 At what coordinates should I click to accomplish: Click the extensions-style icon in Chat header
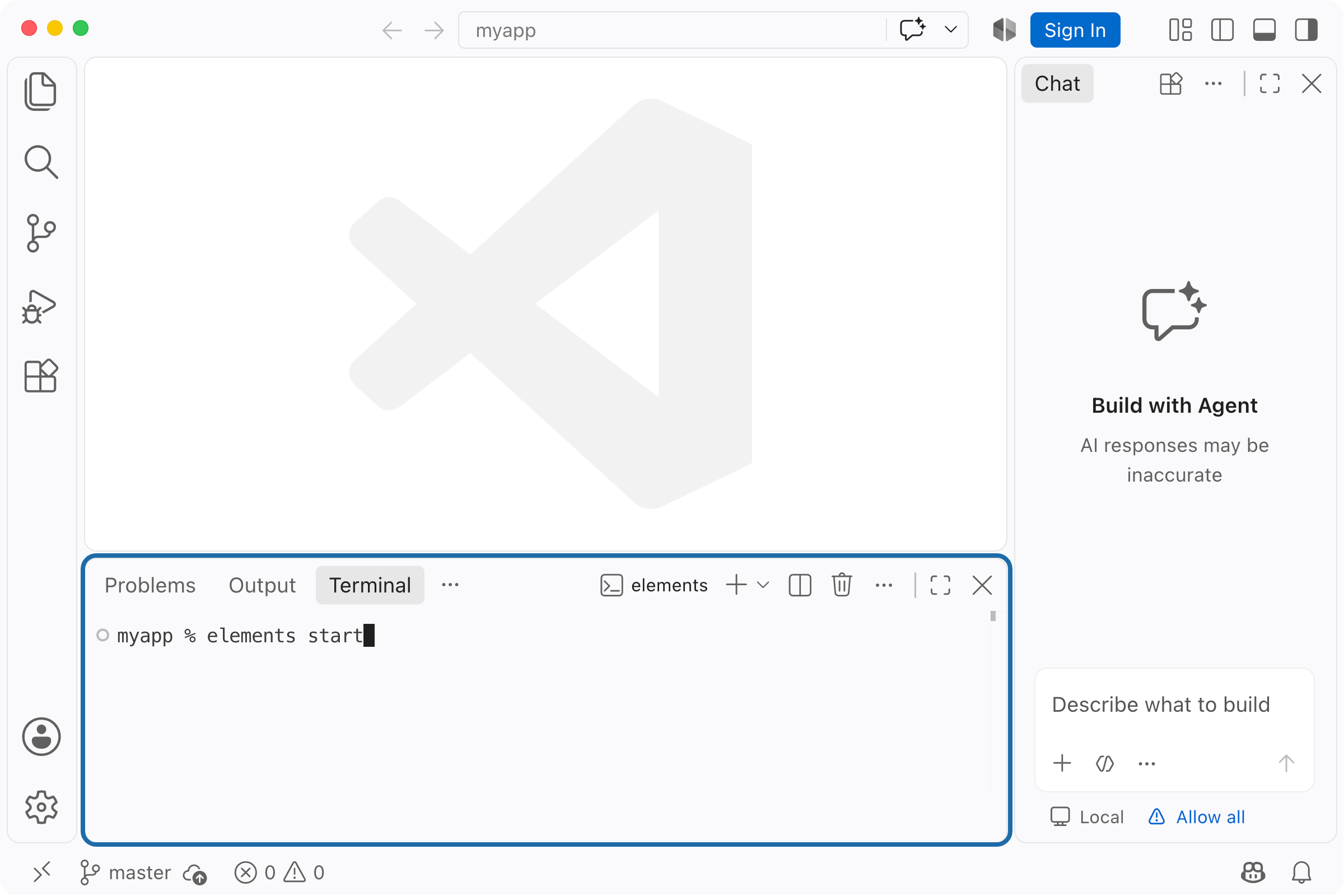tap(1170, 84)
